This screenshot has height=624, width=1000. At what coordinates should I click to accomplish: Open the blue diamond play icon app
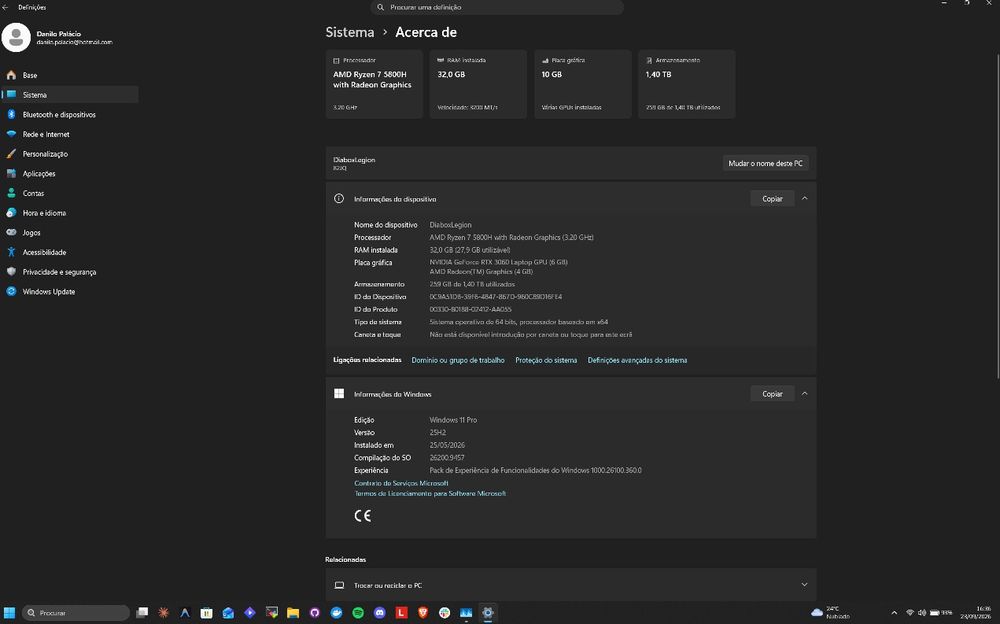[249, 613]
